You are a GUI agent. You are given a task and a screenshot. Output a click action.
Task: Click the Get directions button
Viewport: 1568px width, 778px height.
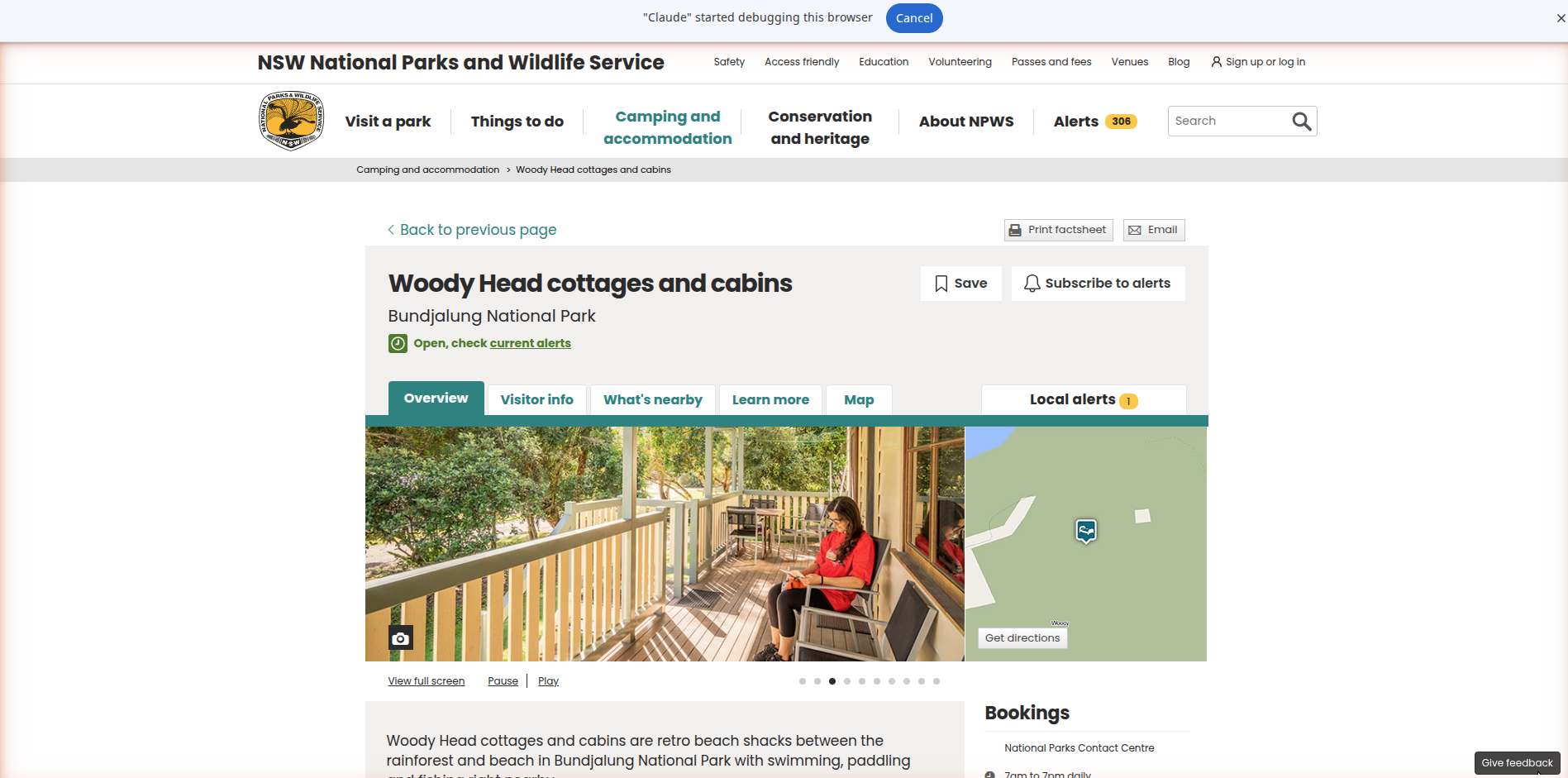(1022, 638)
